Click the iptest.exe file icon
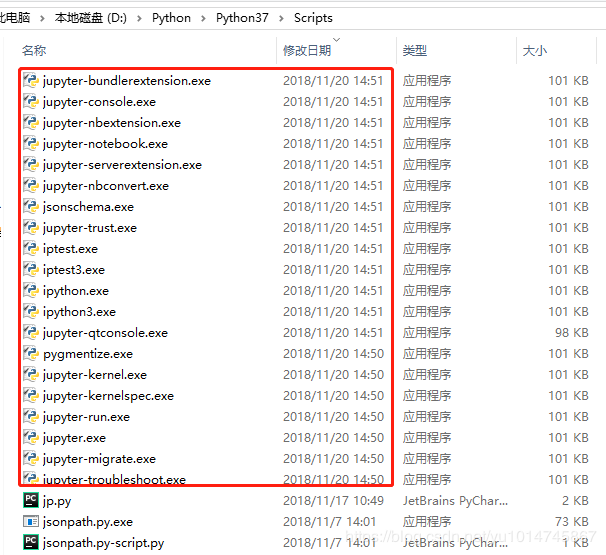Image resolution: width=606 pixels, height=555 pixels. pos(31,249)
